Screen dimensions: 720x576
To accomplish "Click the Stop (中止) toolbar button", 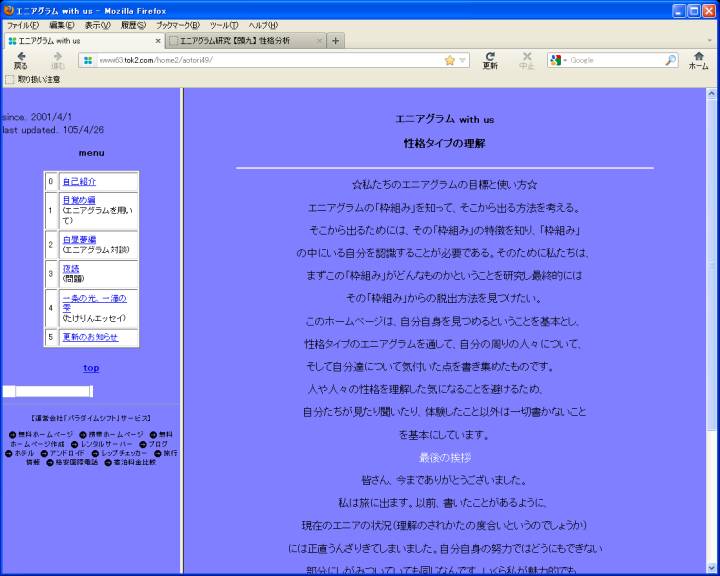I will 527,60.
